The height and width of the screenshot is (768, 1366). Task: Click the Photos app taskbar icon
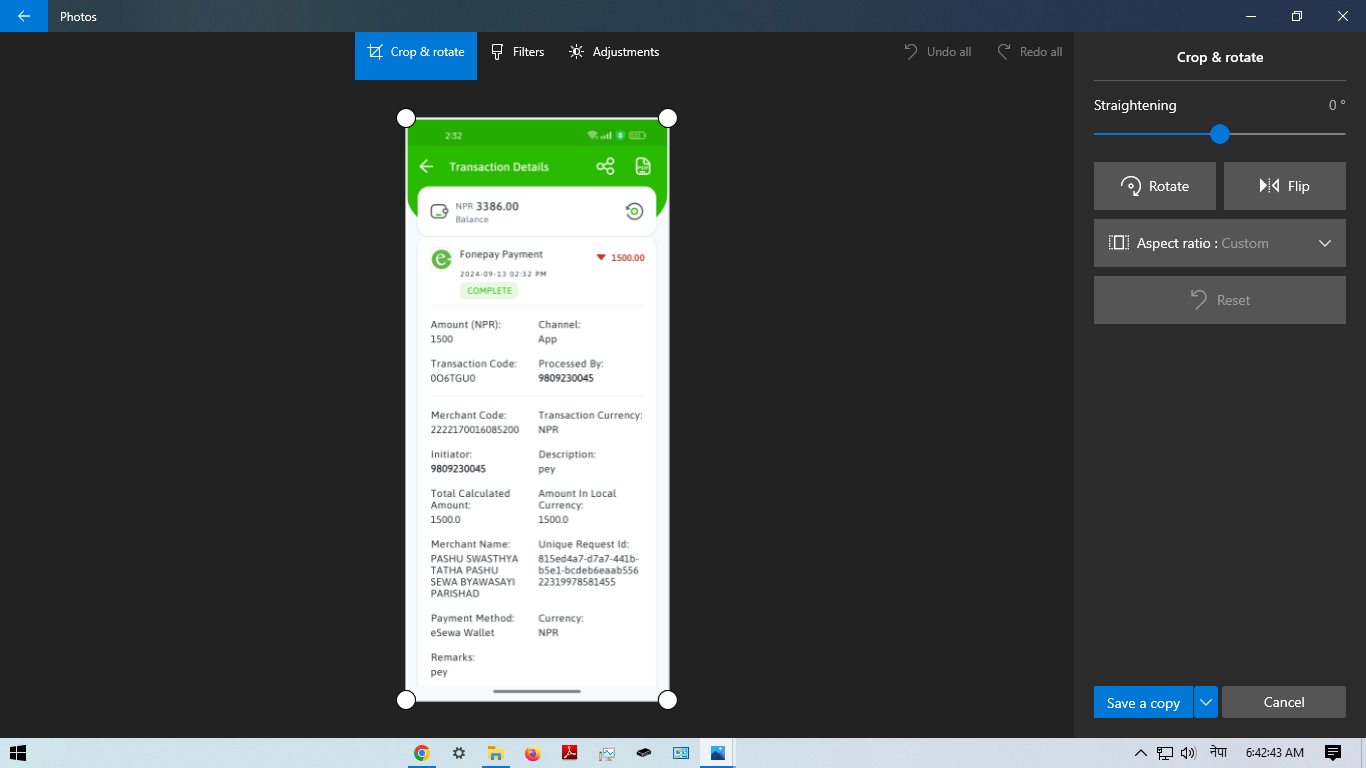pyautogui.click(x=717, y=753)
